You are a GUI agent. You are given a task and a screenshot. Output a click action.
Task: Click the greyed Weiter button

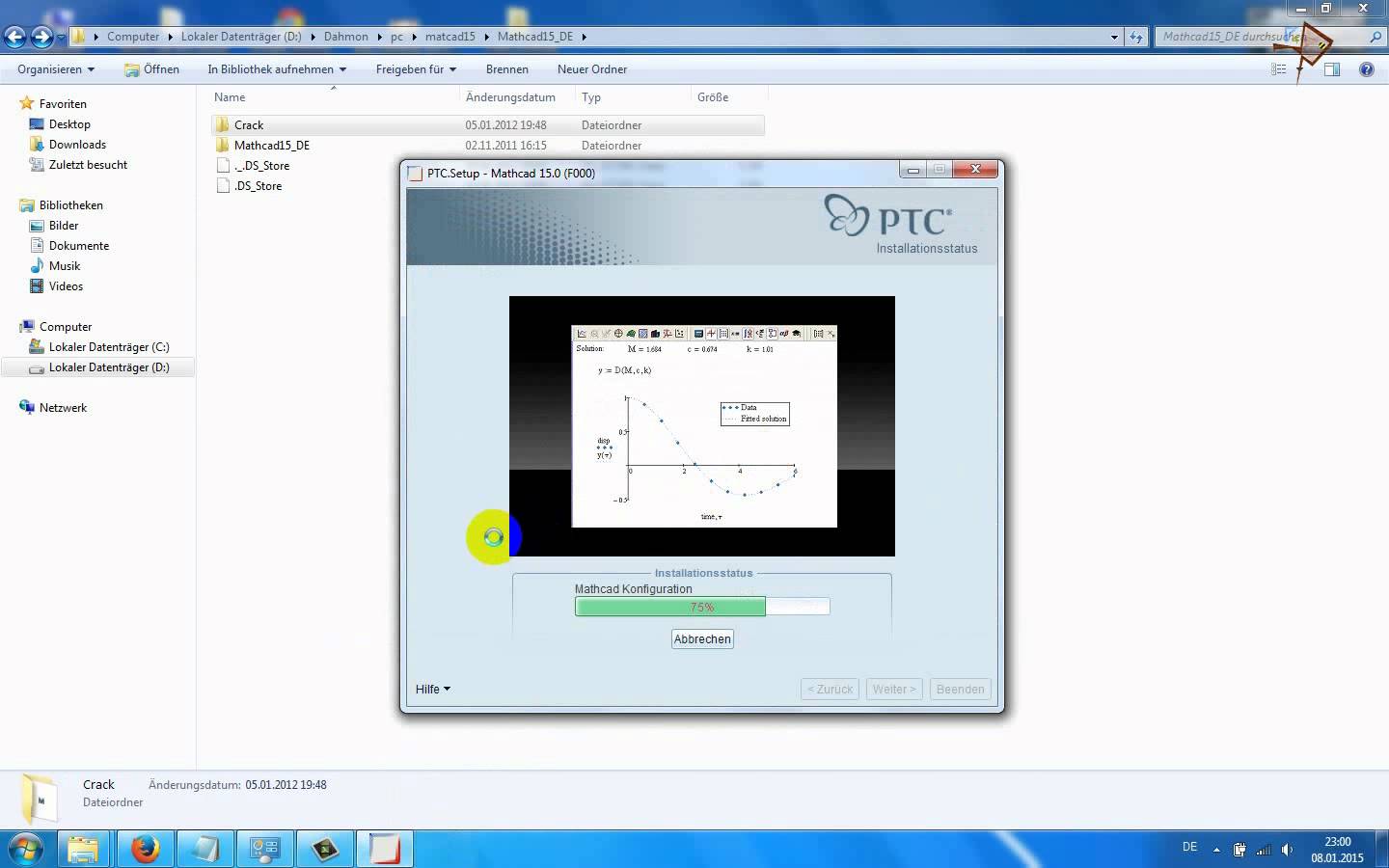click(894, 689)
